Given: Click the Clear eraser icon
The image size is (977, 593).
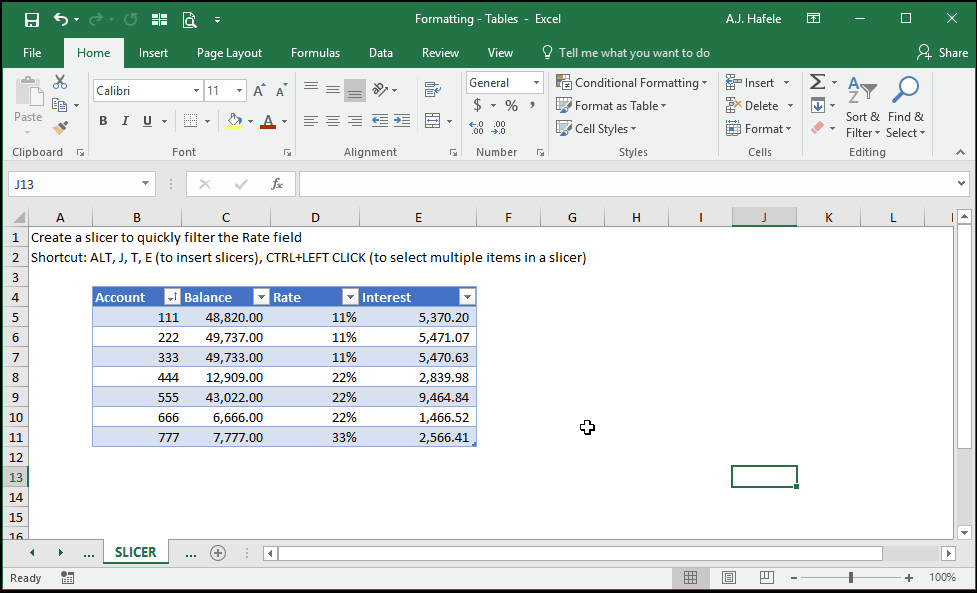Looking at the screenshot, I should 817,128.
